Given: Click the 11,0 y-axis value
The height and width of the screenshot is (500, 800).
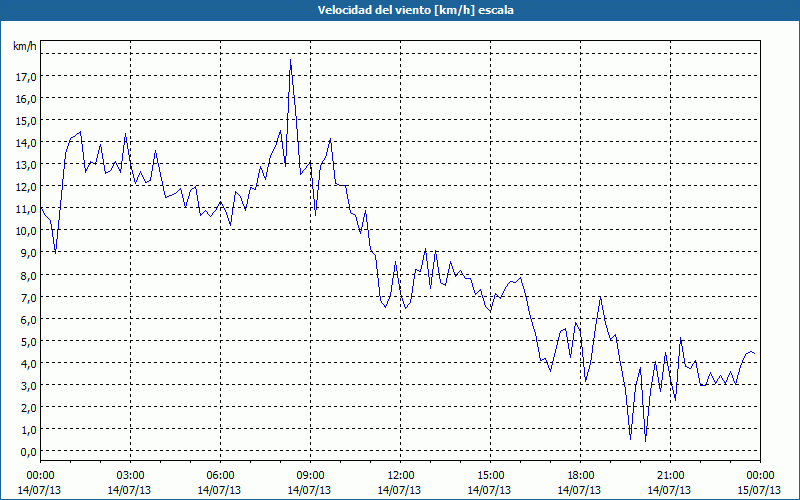Looking at the screenshot, I should click(x=26, y=209).
